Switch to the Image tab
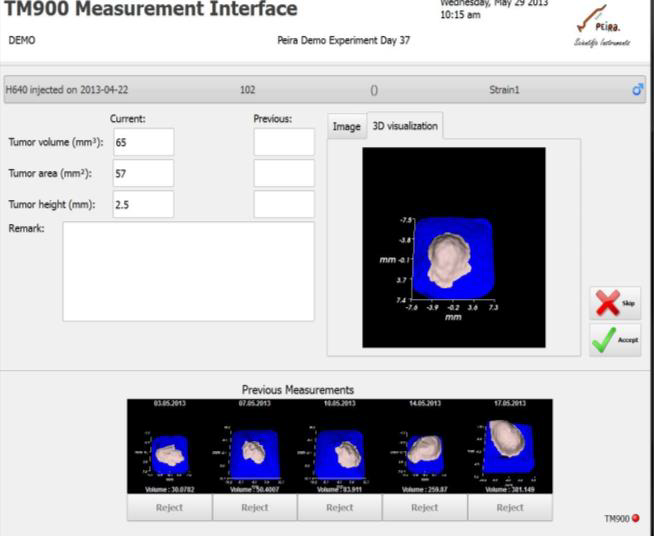Image resolution: width=654 pixels, height=536 pixels. (346, 127)
